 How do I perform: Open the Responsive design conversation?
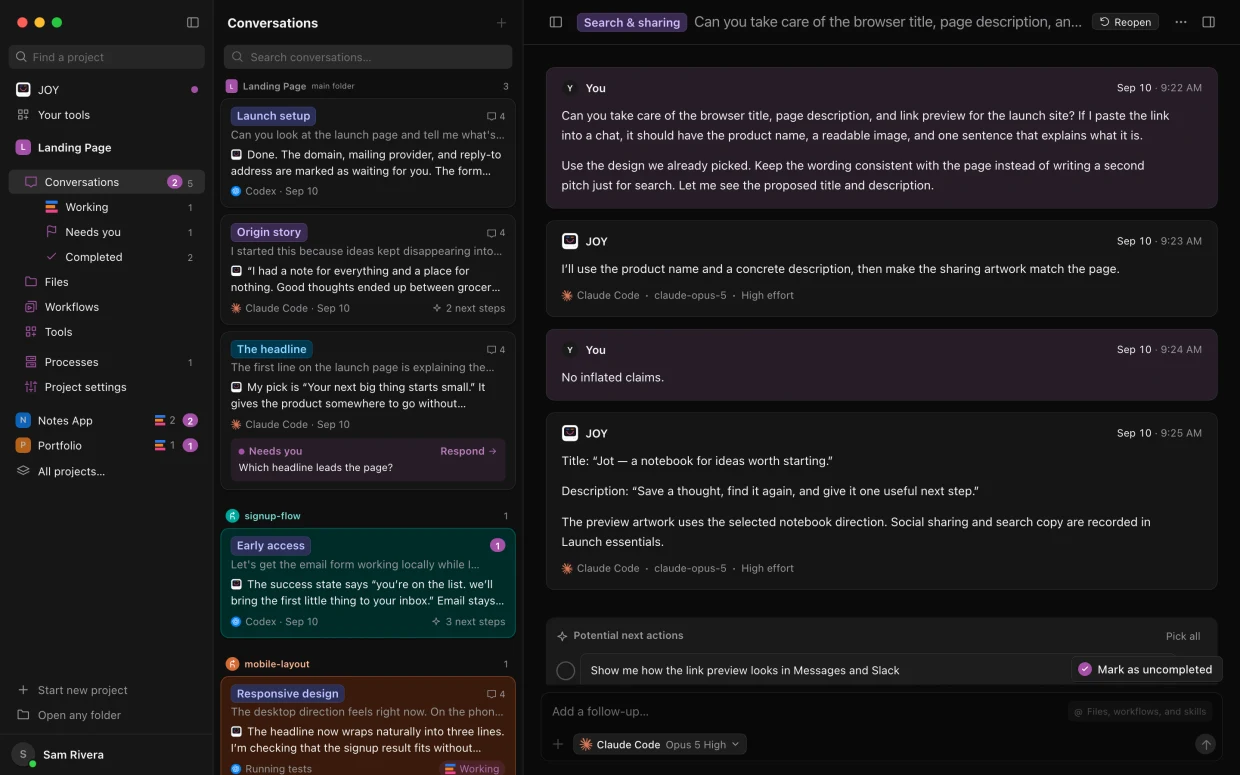(368, 726)
